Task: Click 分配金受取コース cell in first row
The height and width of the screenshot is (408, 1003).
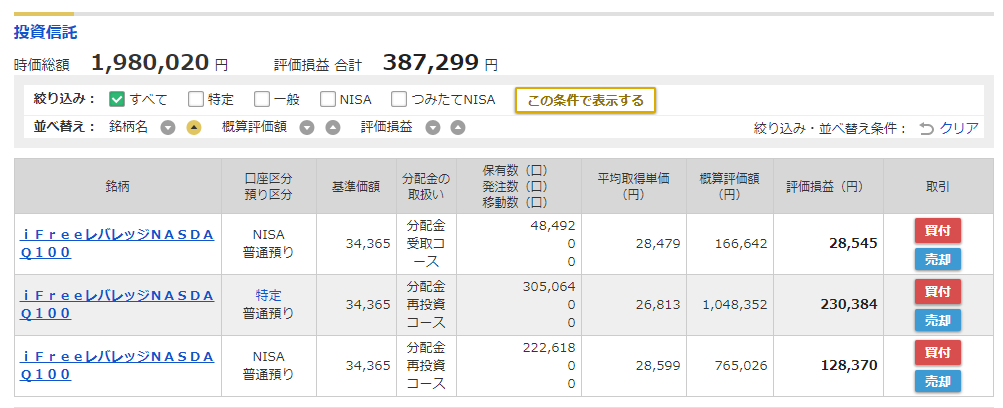Action: (426, 244)
